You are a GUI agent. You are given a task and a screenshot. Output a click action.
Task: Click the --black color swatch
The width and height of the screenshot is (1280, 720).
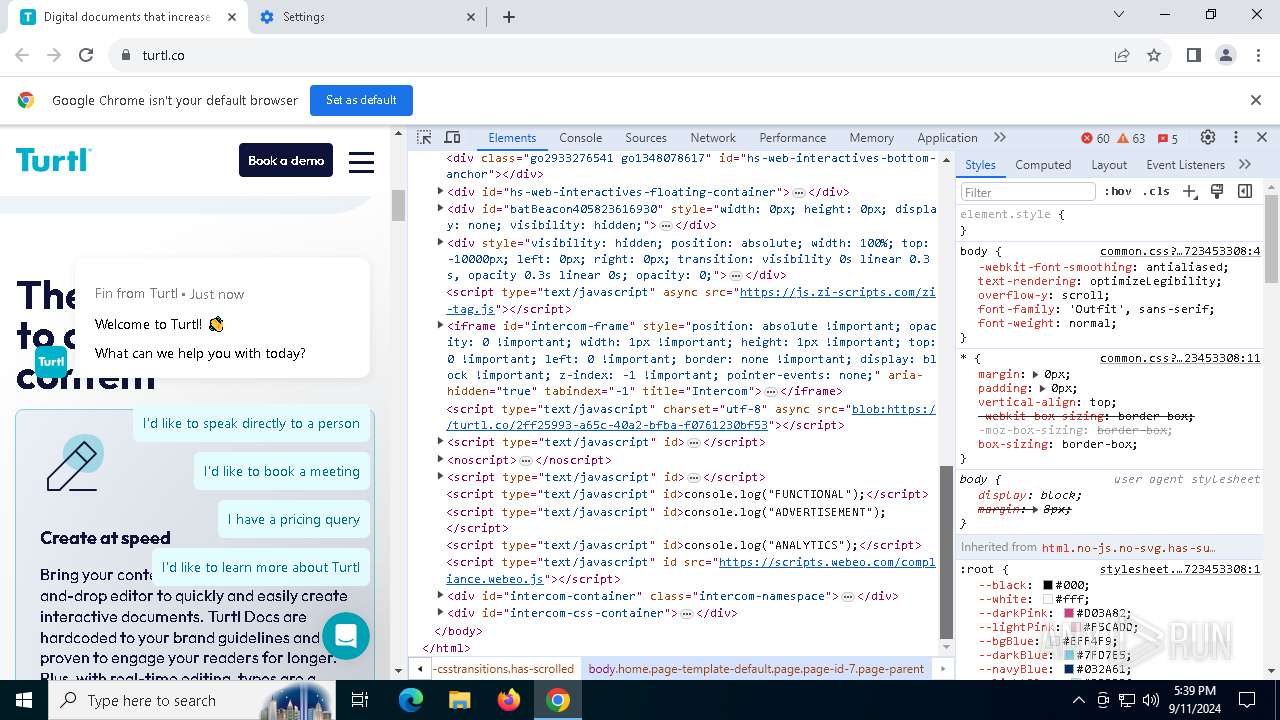(x=1048, y=585)
